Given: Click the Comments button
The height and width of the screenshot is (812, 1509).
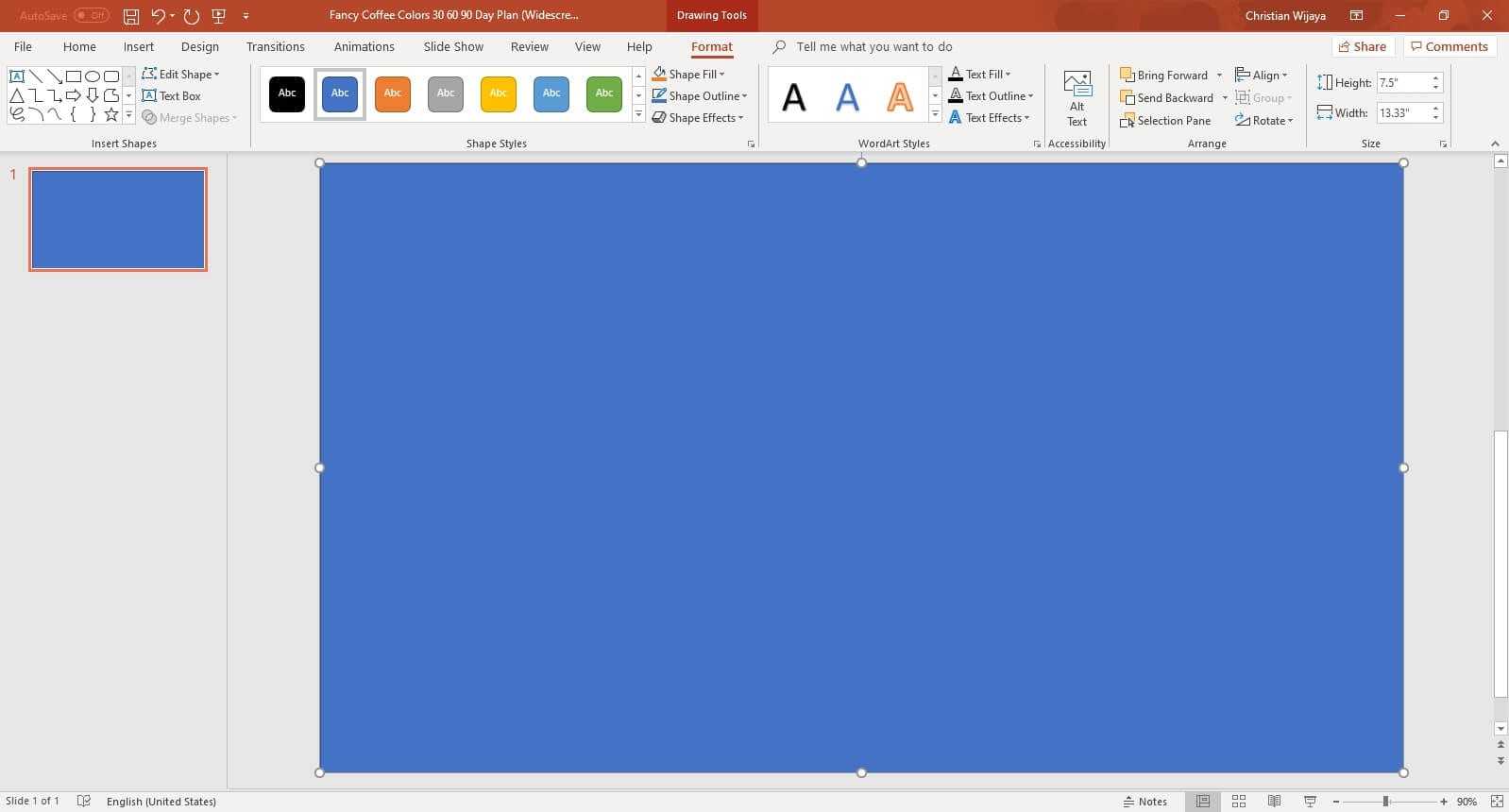Looking at the screenshot, I should tap(1450, 46).
